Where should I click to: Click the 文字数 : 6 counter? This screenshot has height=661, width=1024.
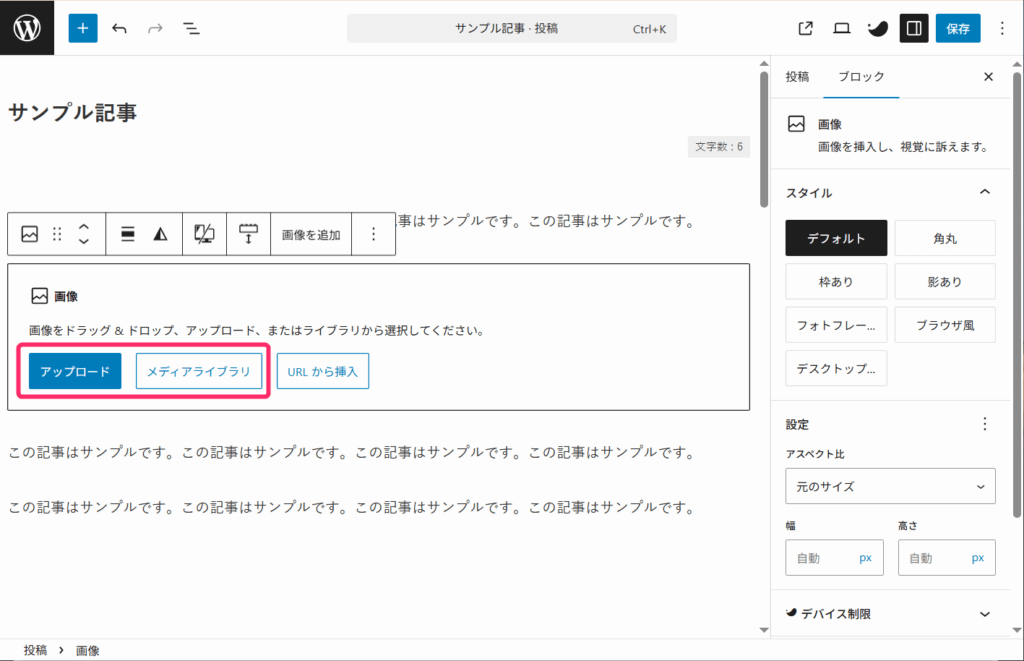click(x=718, y=146)
